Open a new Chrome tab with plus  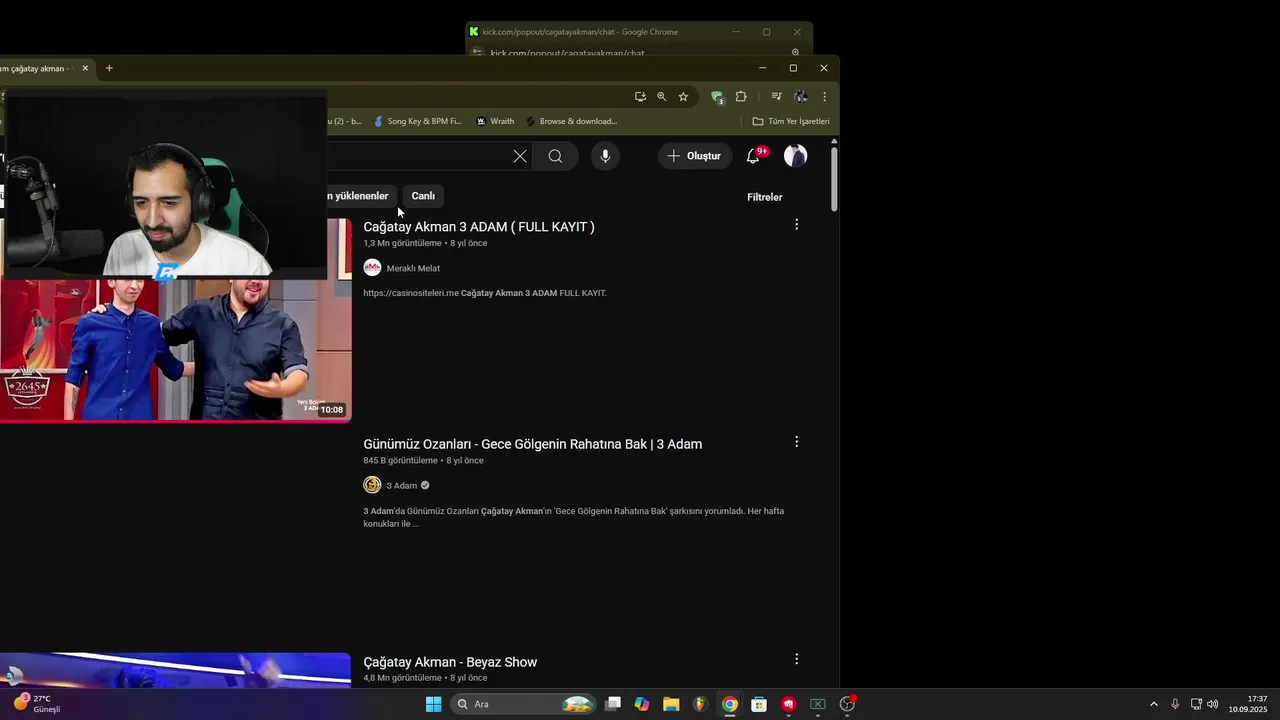(109, 68)
